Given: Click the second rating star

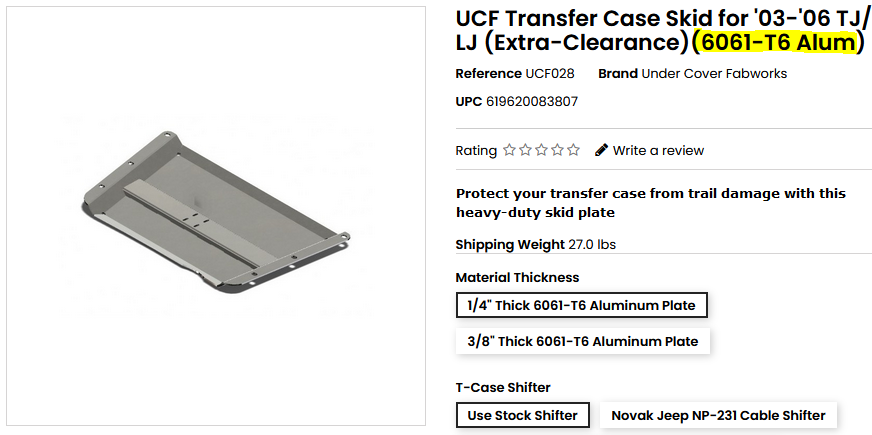Looking at the screenshot, I should pyautogui.click(x=525, y=151).
